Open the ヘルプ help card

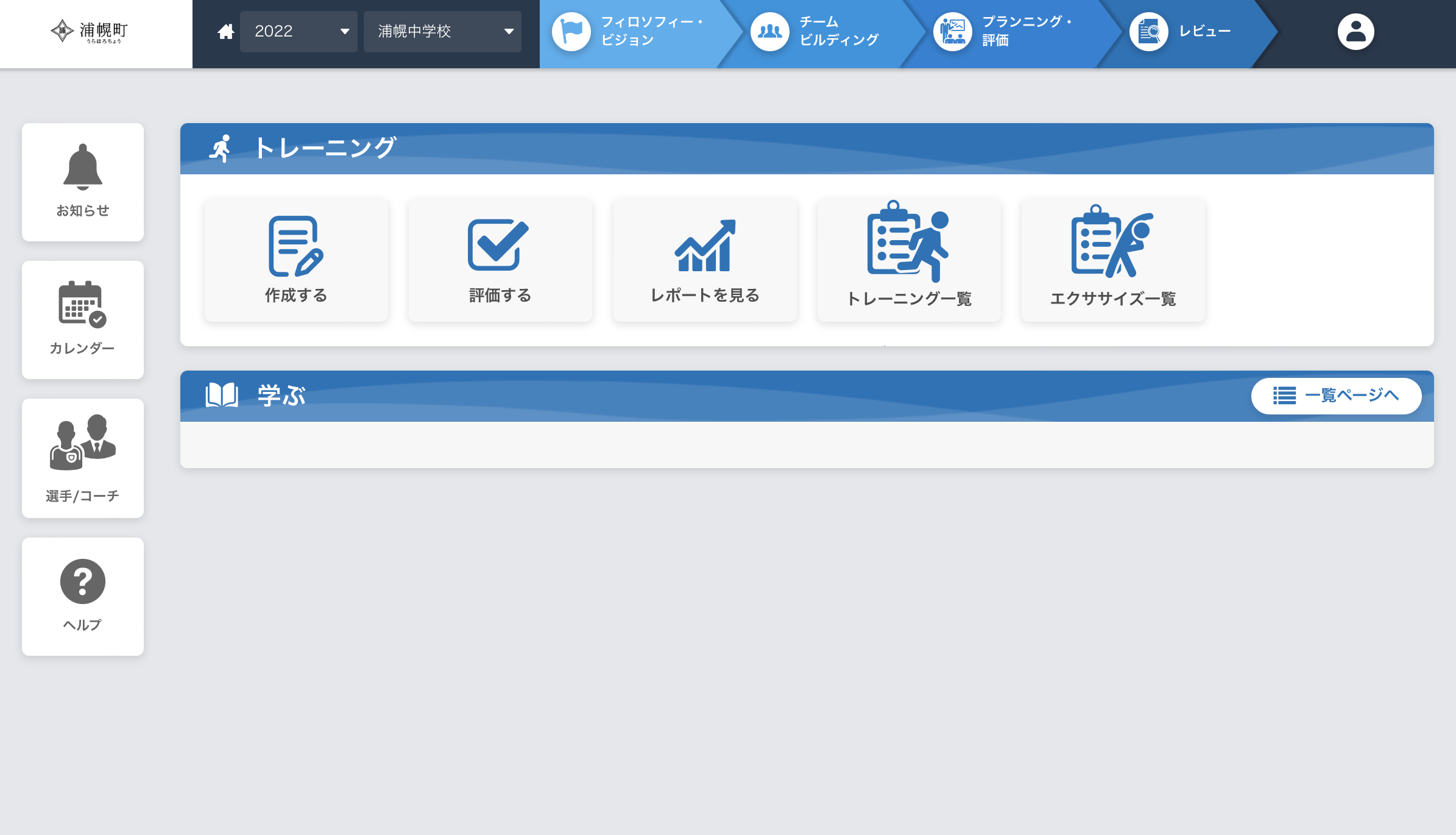(x=83, y=597)
